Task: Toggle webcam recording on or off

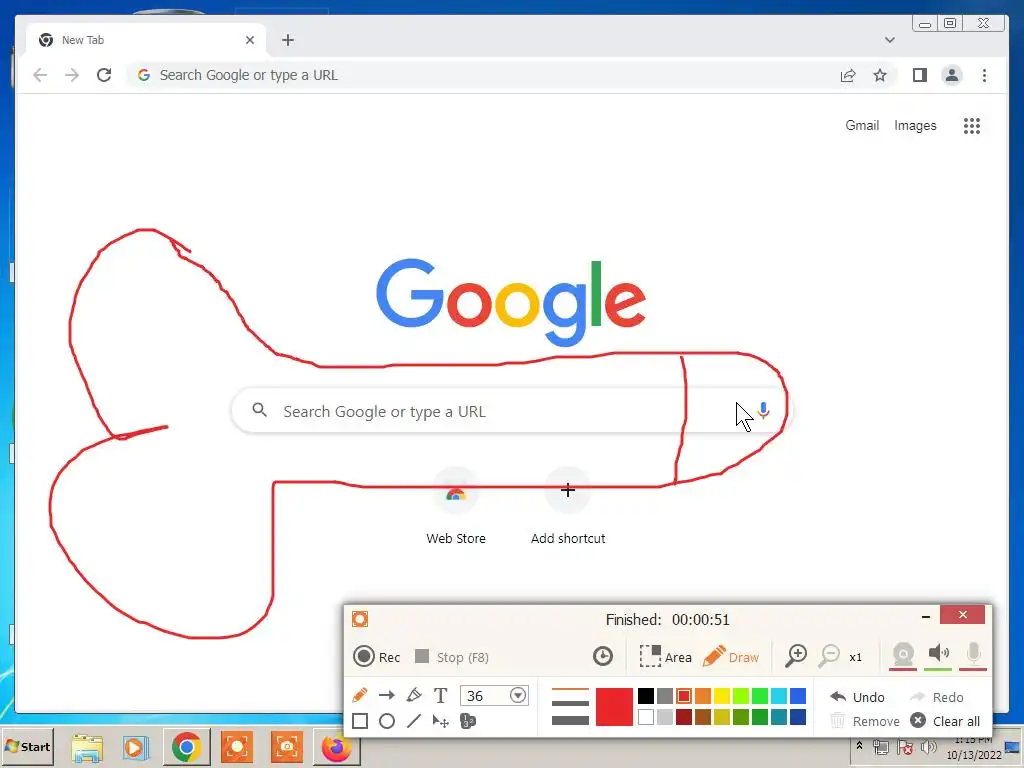Action: 903,654
